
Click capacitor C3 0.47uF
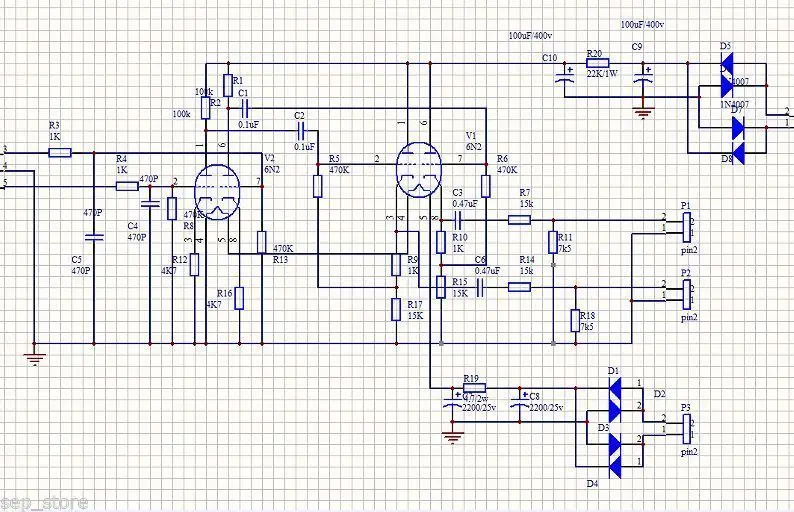tap(459, 220)
